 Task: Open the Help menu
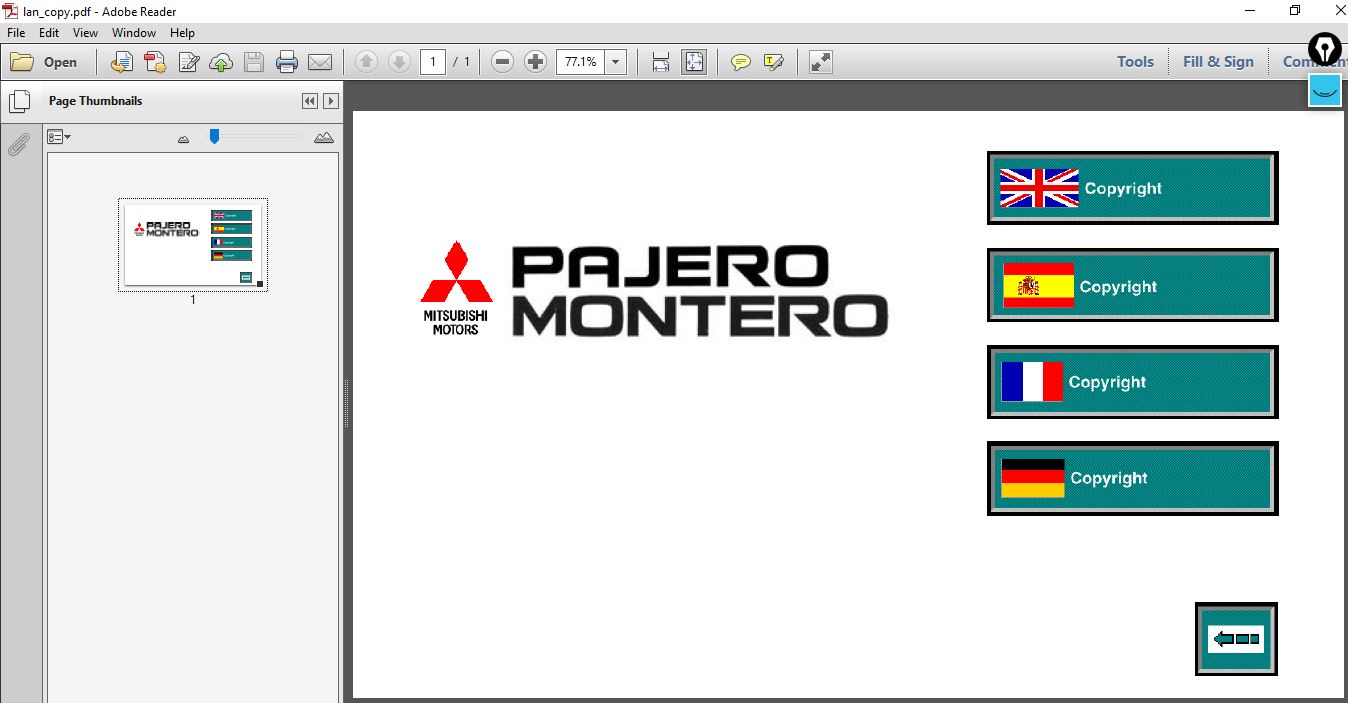tap(182, 33)
